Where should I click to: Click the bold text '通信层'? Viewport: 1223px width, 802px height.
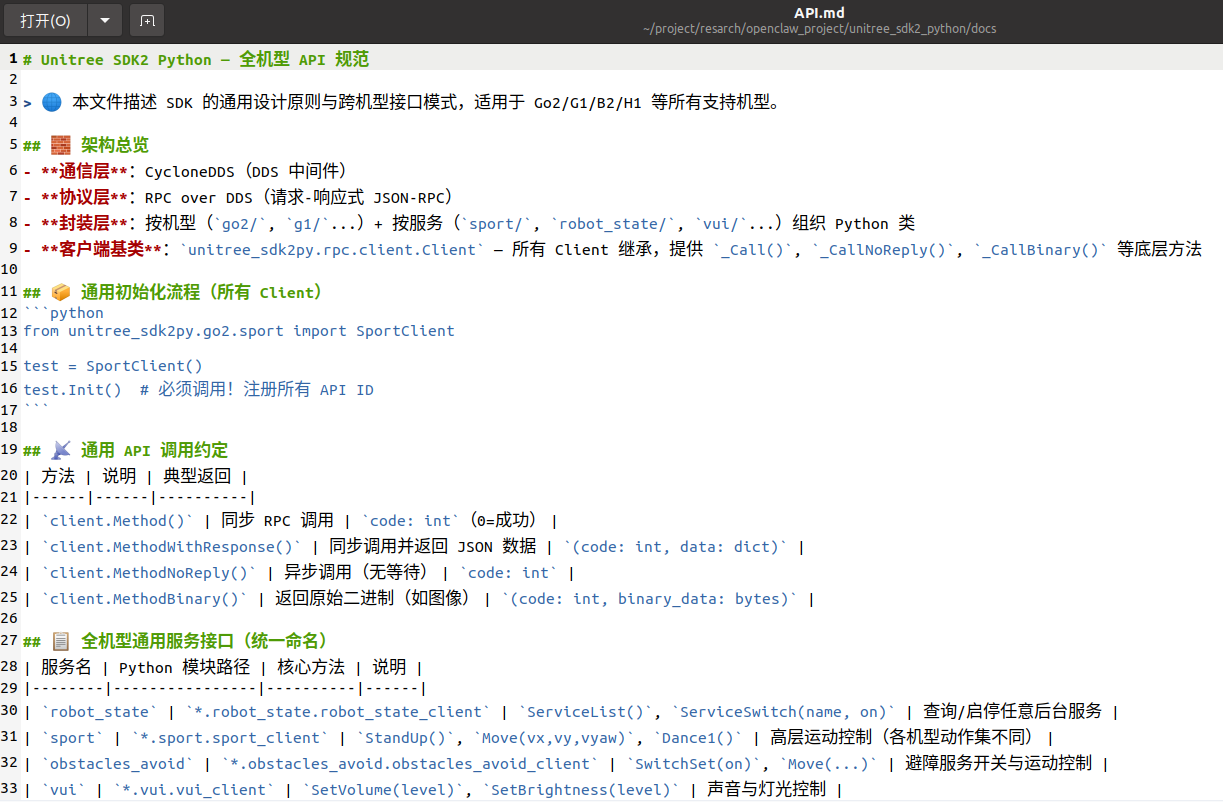(x=84, y=171)
